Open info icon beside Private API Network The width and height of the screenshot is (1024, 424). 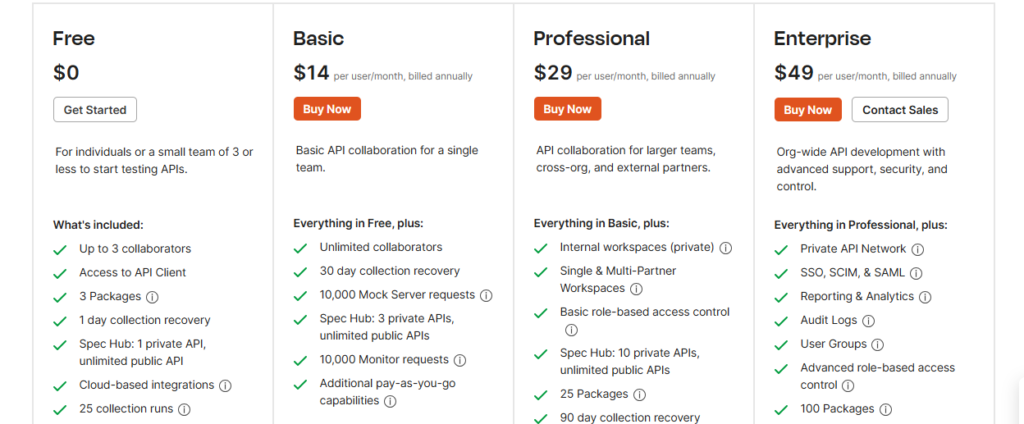click(x=918, y=250)
